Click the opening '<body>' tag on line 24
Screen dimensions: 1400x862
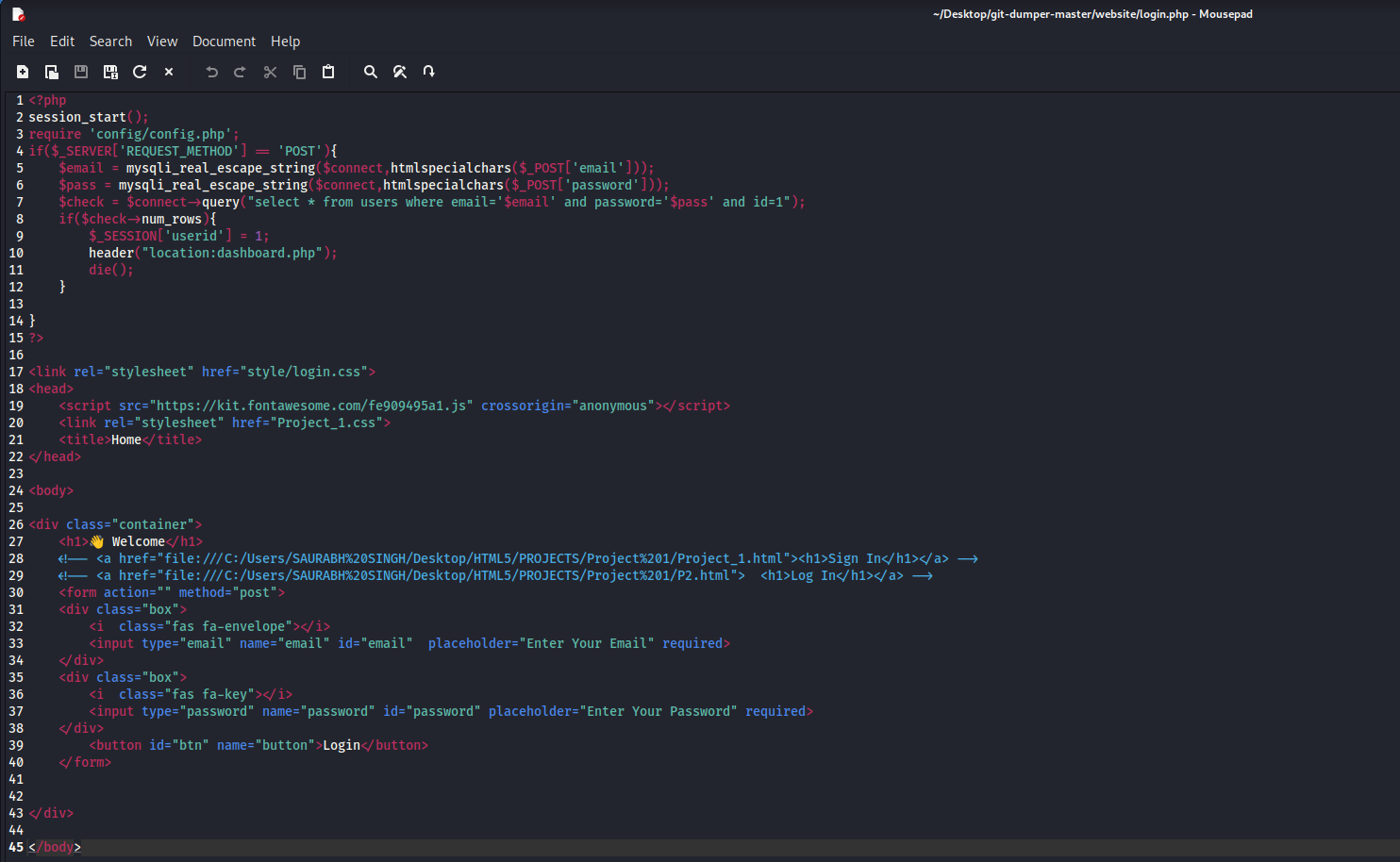tap(51, 490)
